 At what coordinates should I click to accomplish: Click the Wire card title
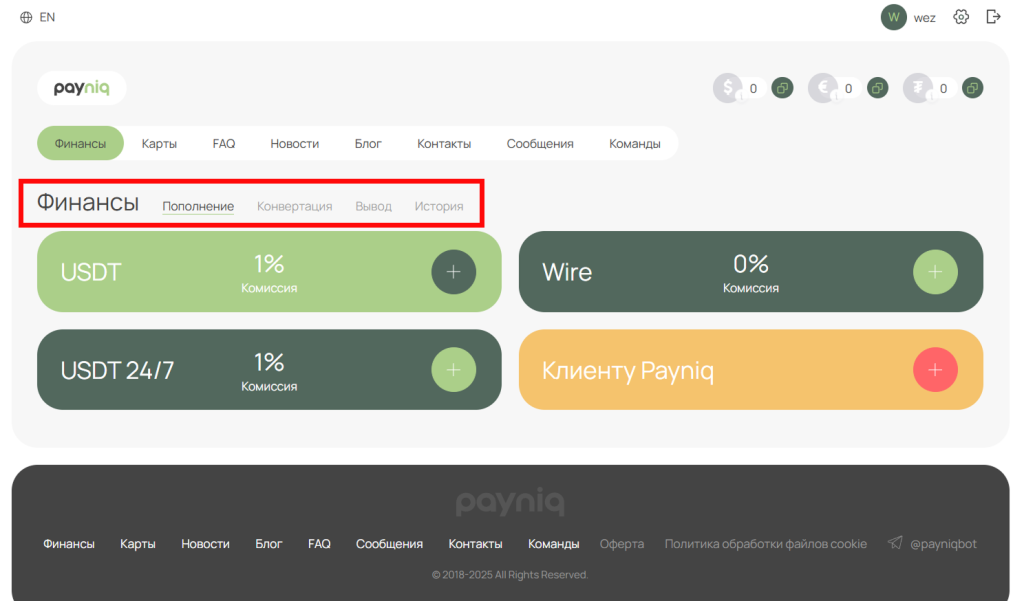pyautogui.click(x=567, y=272)
